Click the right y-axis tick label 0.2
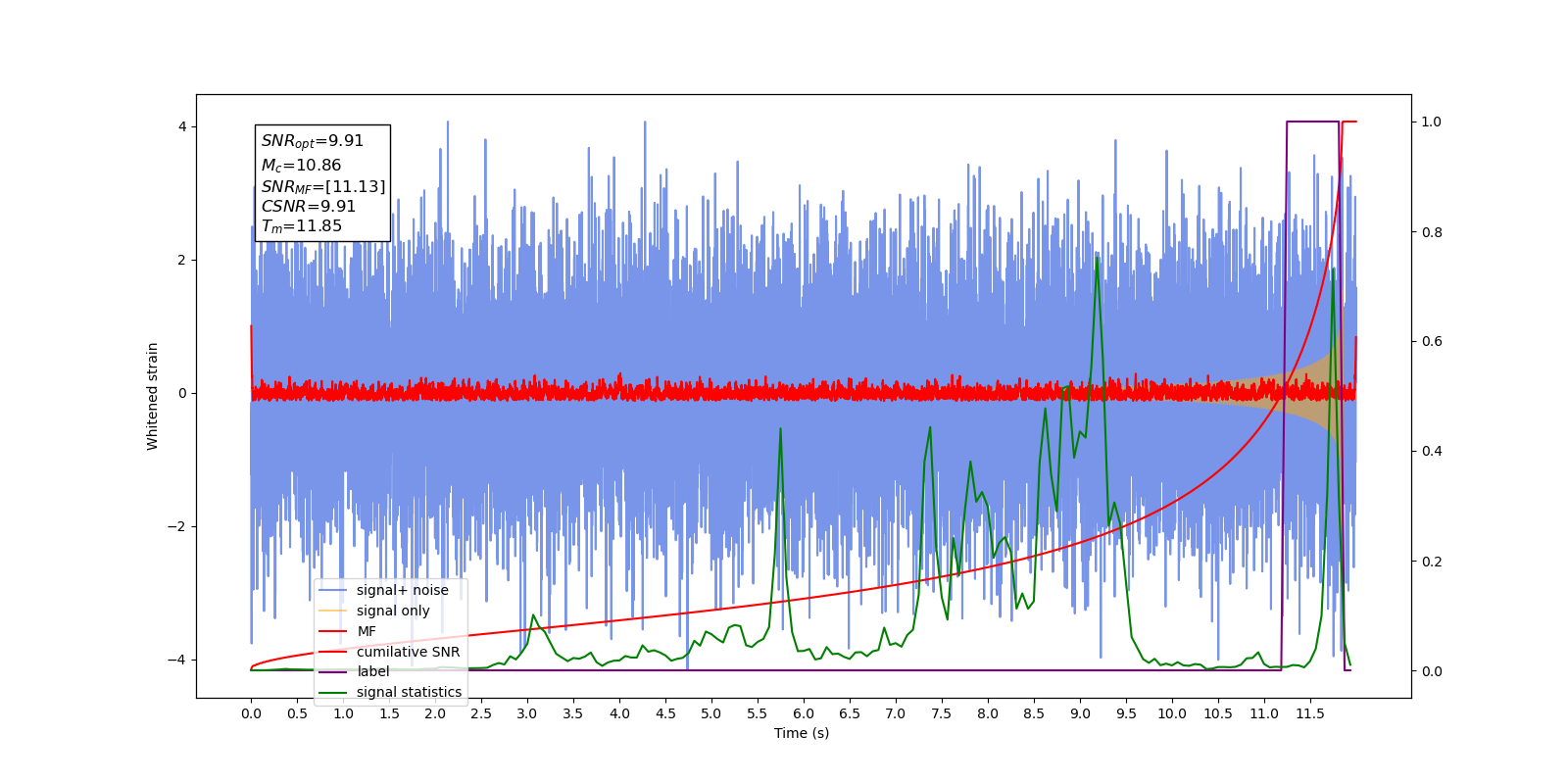 pyautogui.click(x=1432, y=562)
